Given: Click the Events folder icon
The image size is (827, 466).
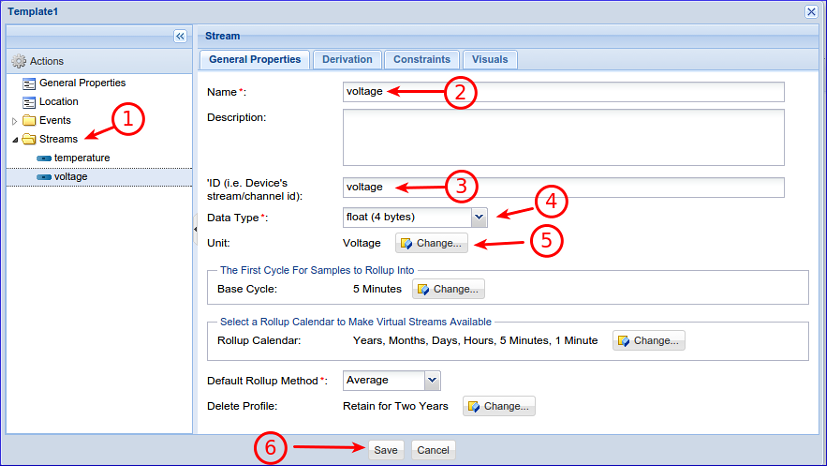Looking at the screenshot, I should click(29, 121).
